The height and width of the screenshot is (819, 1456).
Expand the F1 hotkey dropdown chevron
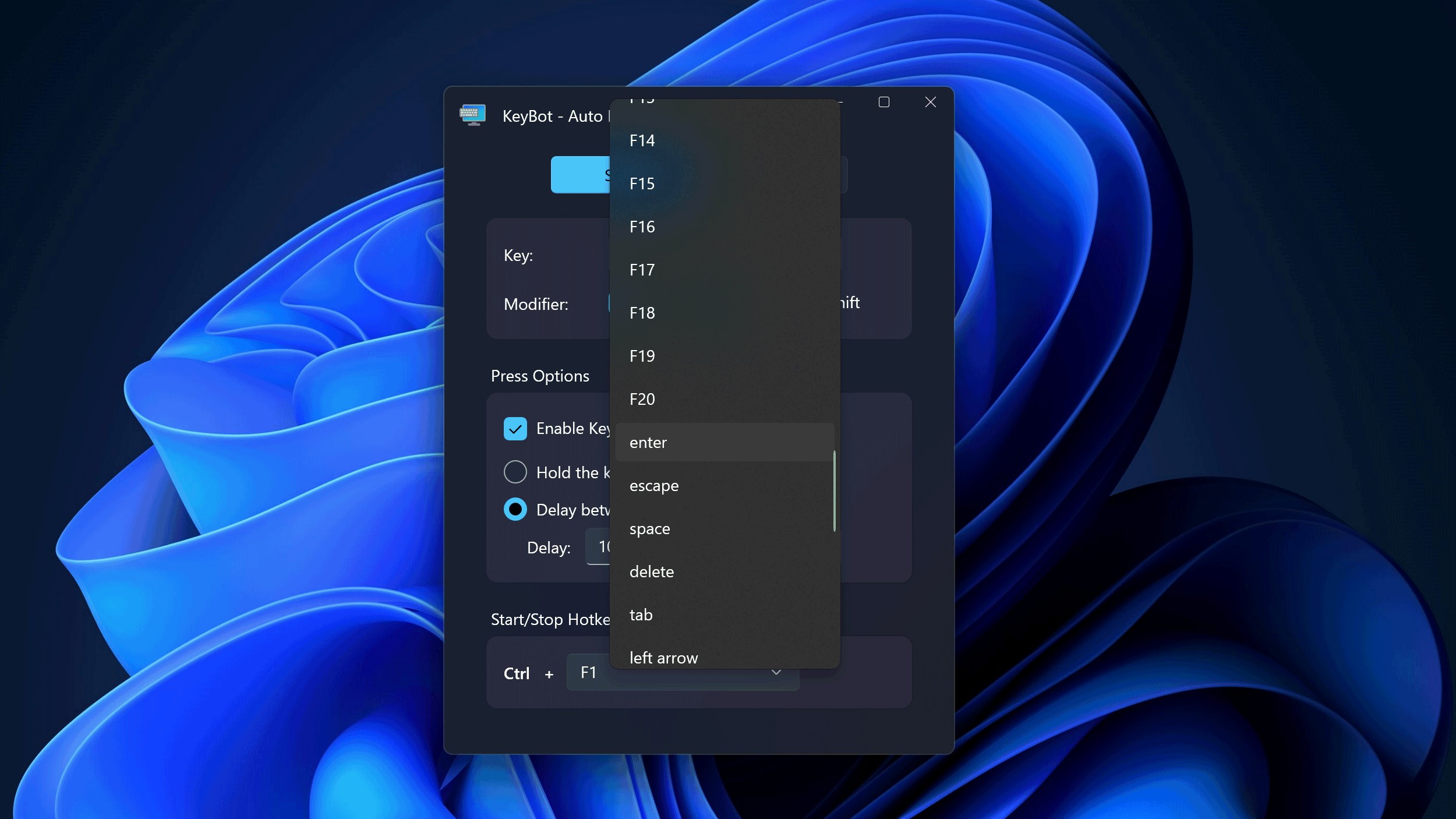[x=776, y=673]
